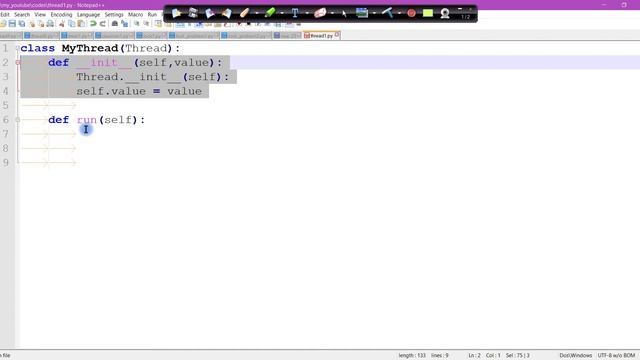Open the Language menu
The width and height of the screenshot is (640, 360).
(x=88, y=14)
